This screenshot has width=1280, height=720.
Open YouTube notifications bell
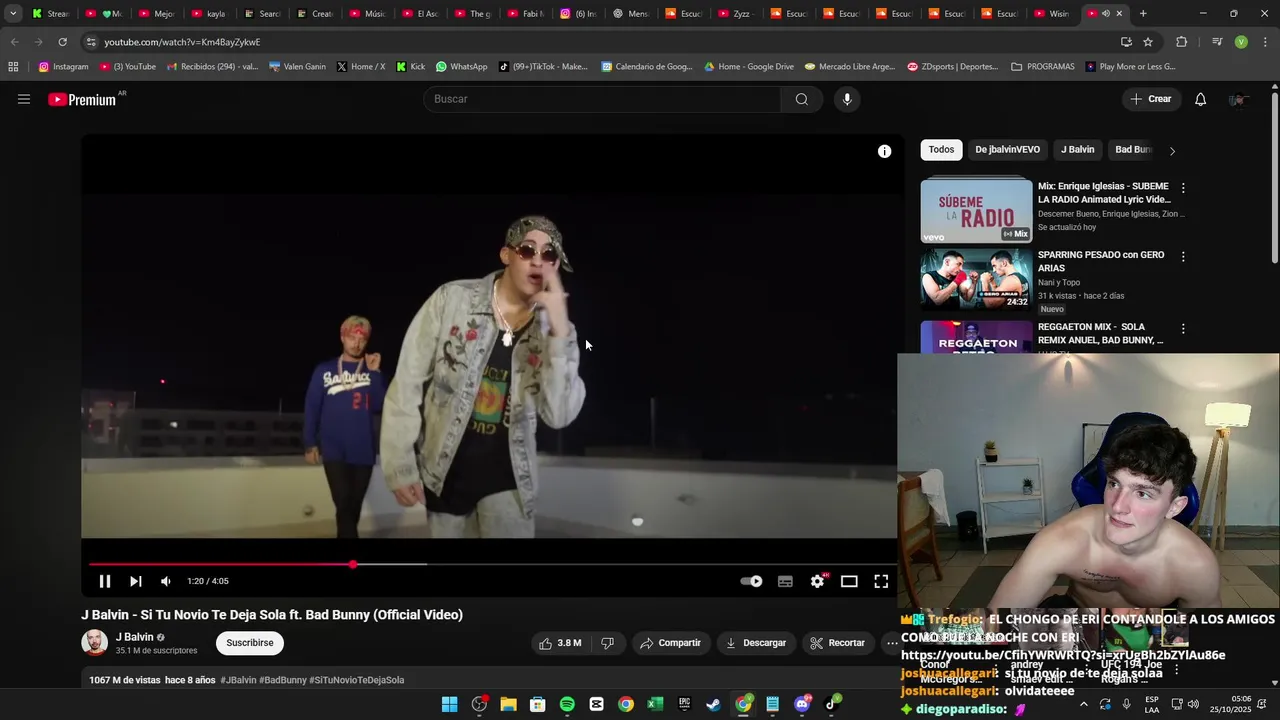[1201, 99]
